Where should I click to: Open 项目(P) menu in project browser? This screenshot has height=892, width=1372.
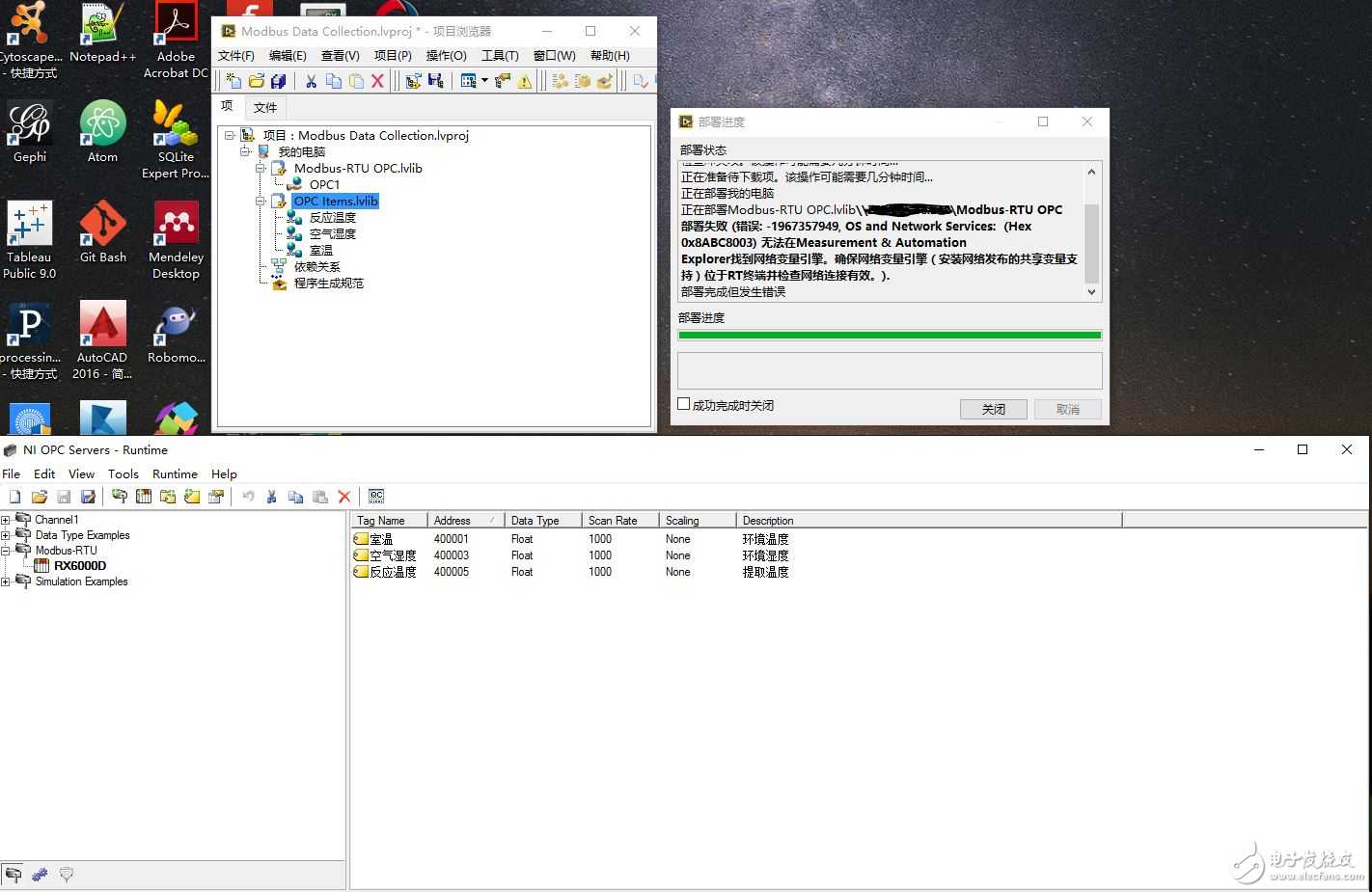tap(393, 56)
